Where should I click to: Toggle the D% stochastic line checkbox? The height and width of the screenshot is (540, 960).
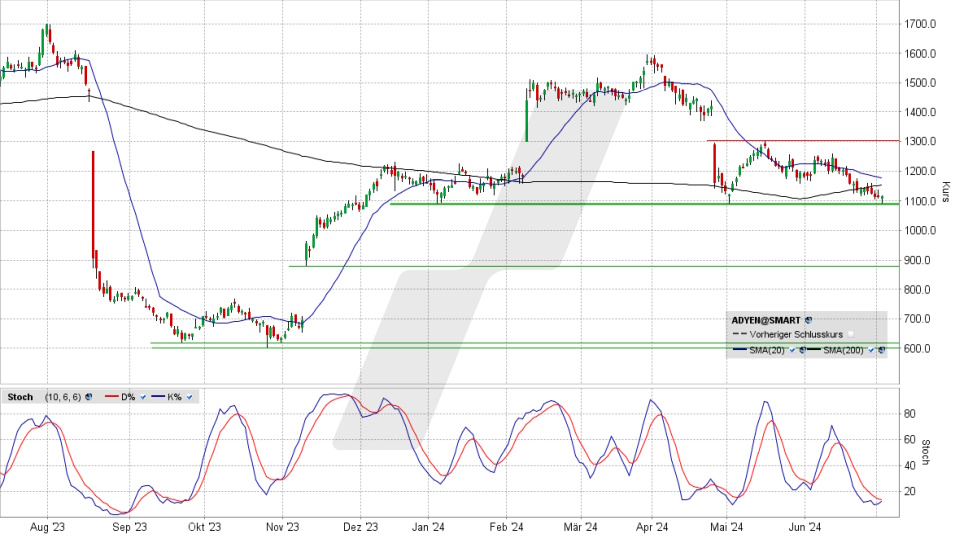click(143, 397)
